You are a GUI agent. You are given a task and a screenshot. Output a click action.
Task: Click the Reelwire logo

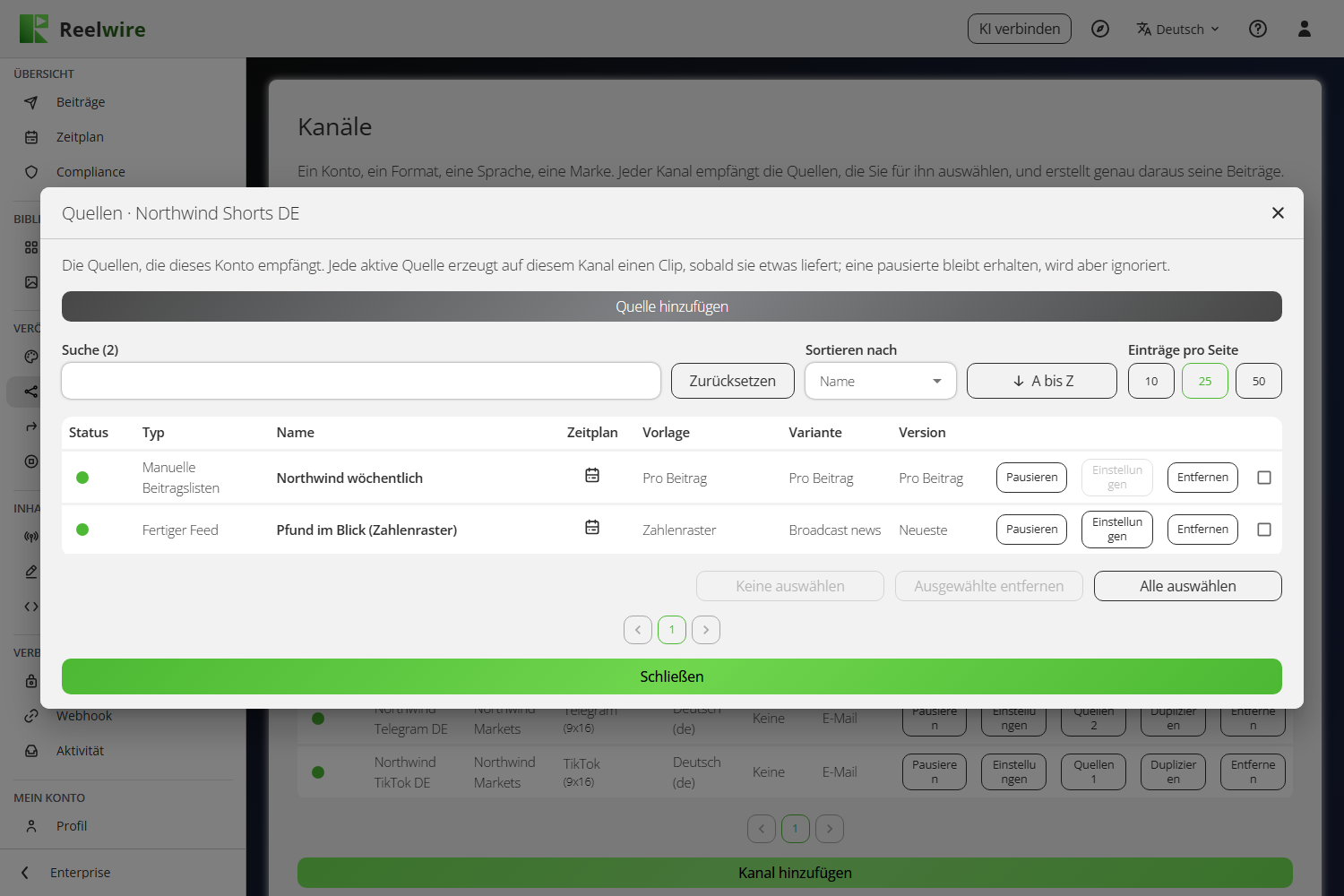(82, 29)
